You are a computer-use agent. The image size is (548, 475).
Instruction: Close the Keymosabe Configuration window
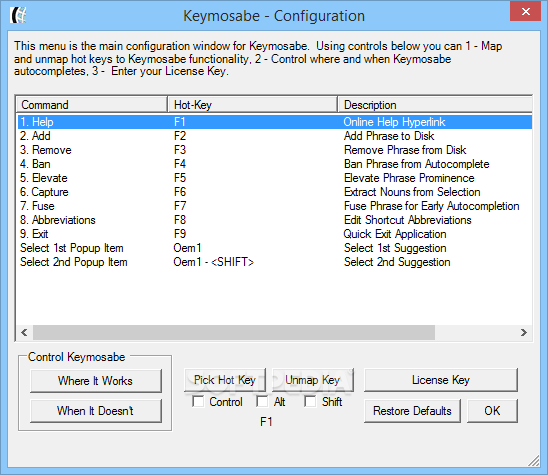coord(525,12)
